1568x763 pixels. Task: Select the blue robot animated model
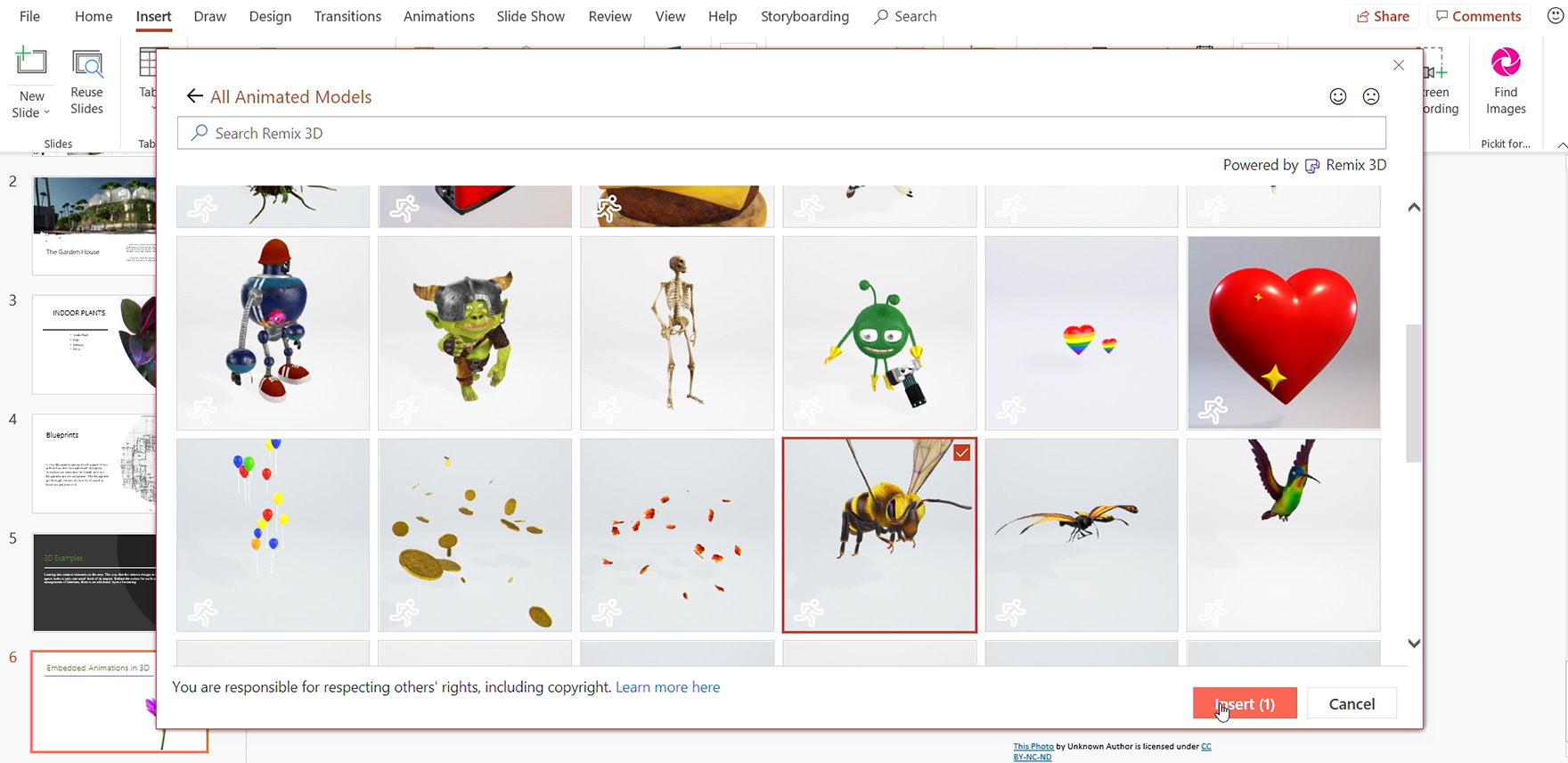[x=273, y=332]
